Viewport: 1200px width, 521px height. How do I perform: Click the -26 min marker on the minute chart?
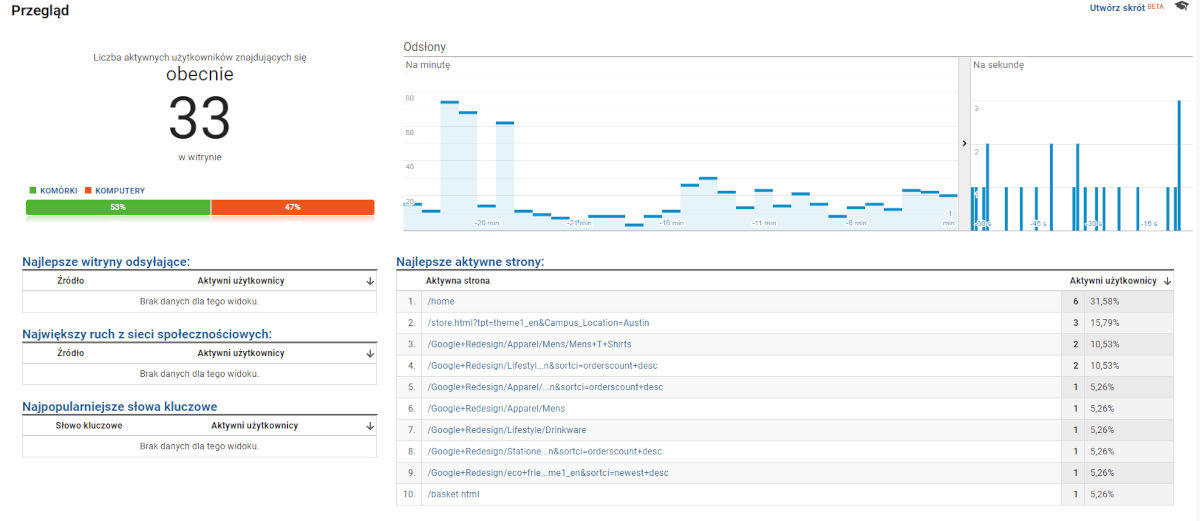pyautogui.click(x=487, y=223)
